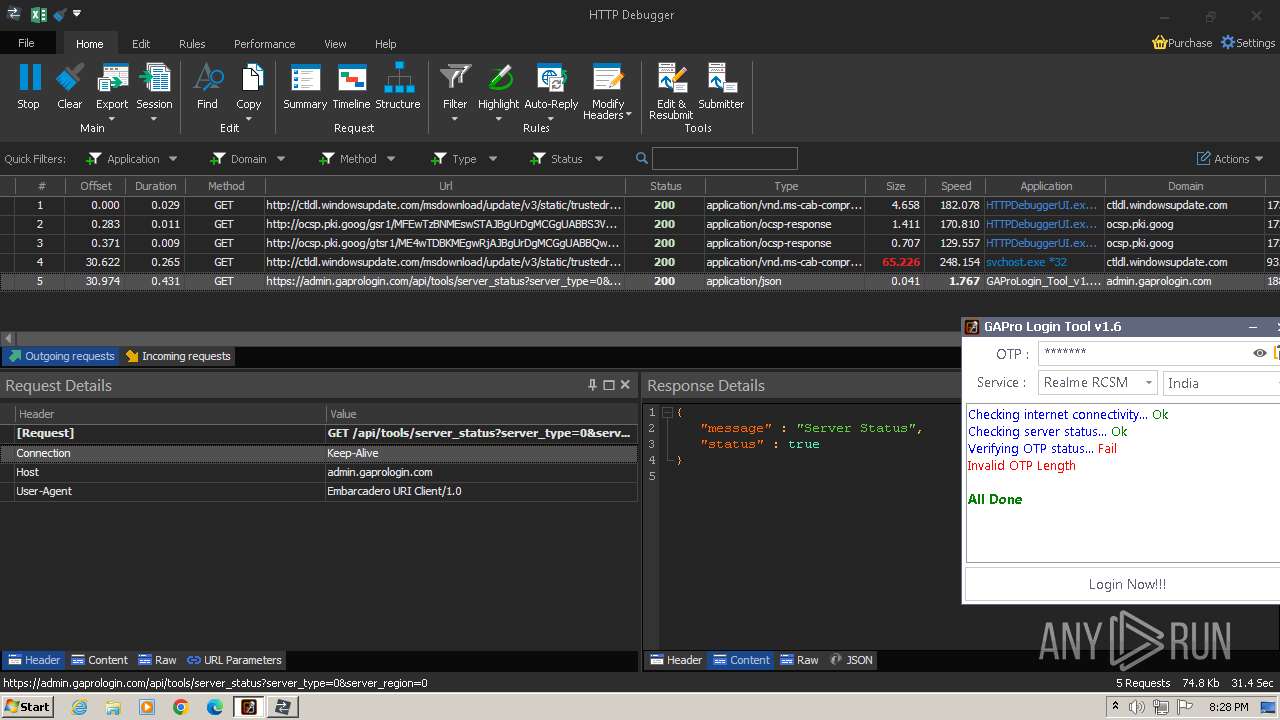Open the Modify Headers tool
The image size is (1280, 720).
click(x=608, y=91)
